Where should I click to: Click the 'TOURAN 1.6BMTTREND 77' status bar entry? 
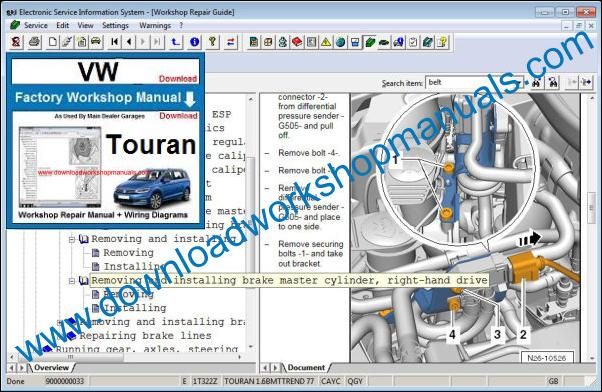[x=269, y=381]
